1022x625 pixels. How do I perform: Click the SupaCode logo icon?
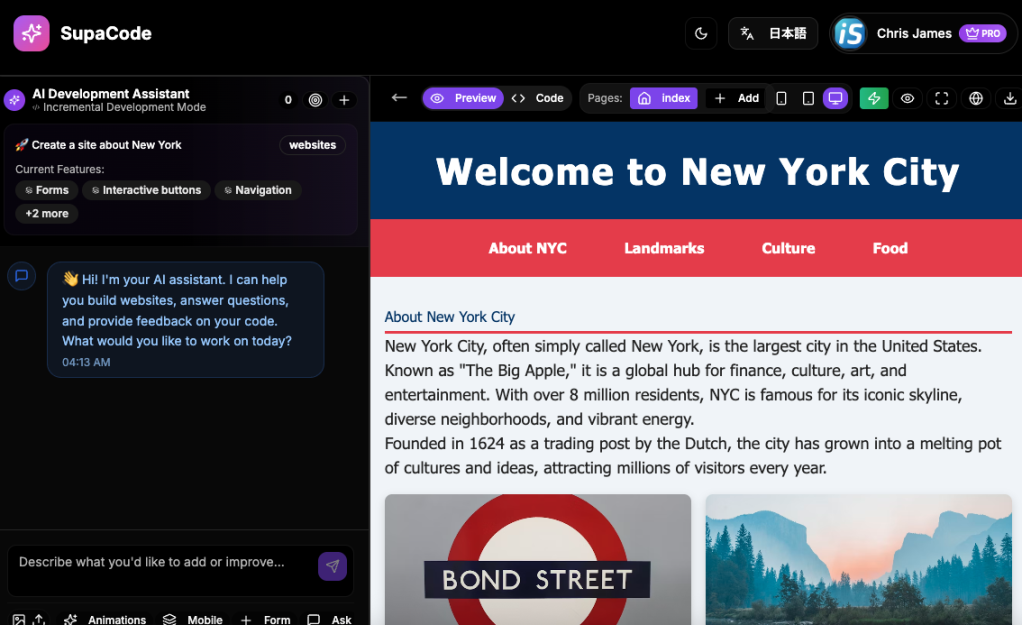(x=31, y=33)
